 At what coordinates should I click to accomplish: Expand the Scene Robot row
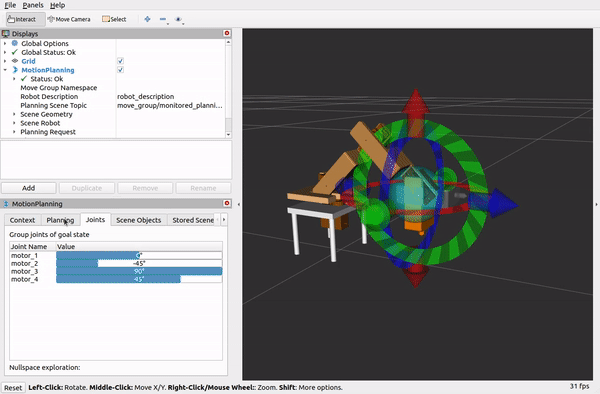14,123
